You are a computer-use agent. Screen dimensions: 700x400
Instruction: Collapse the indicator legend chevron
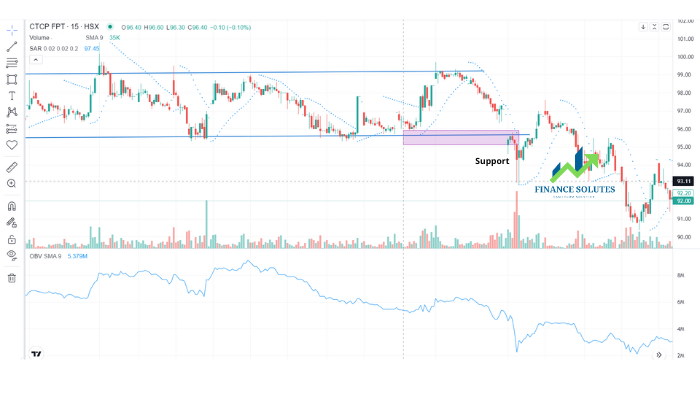click(x=36, y=59)
